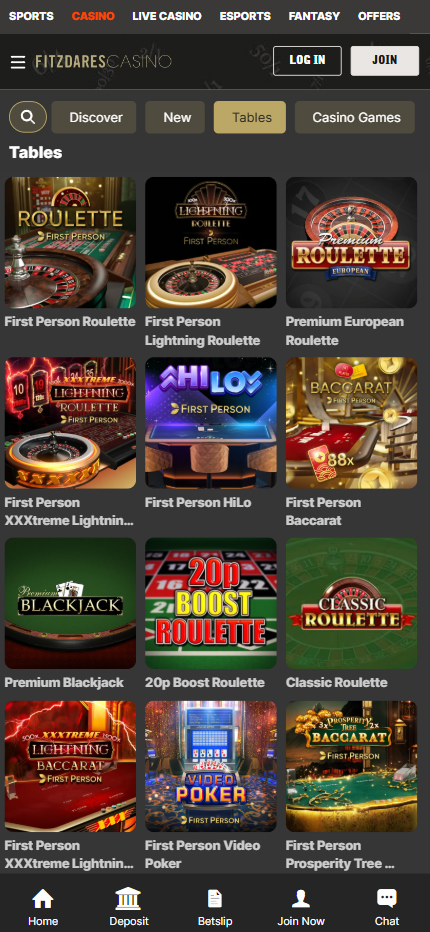This screenshot has height=932, width=430.
Task: Click the Log In button
Action: point(307,61)
